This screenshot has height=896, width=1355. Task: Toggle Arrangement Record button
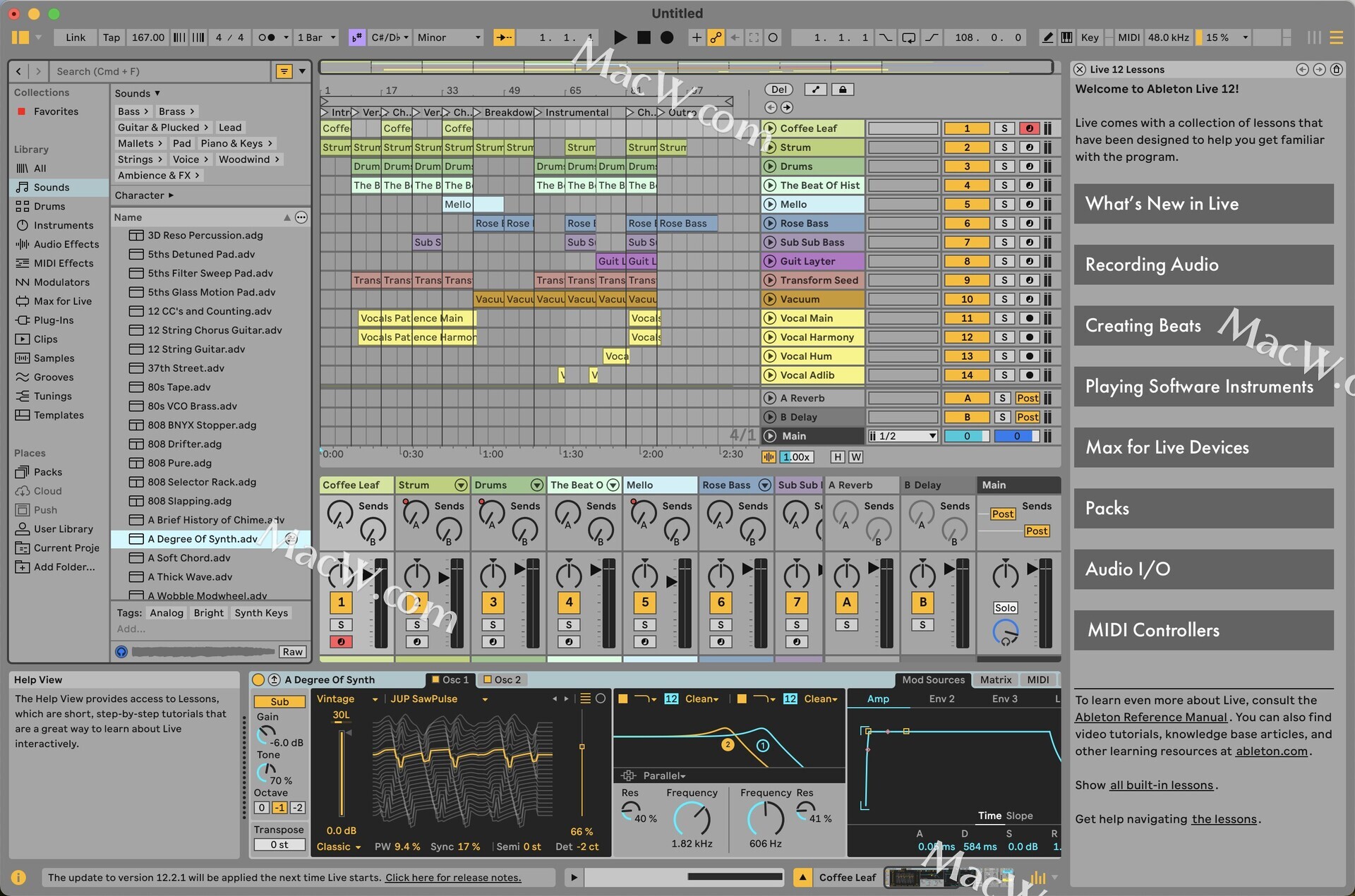(667, 37)
